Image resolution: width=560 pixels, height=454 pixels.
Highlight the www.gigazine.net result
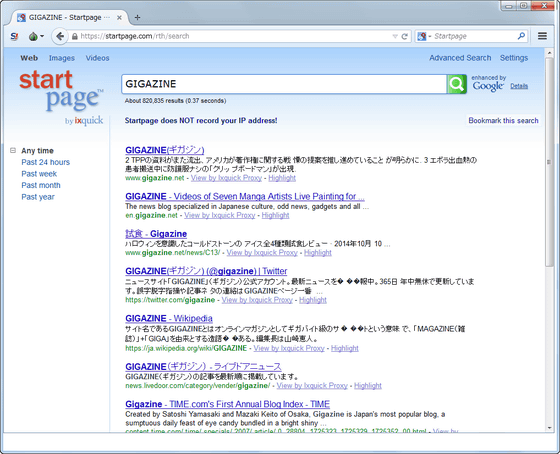282,178
